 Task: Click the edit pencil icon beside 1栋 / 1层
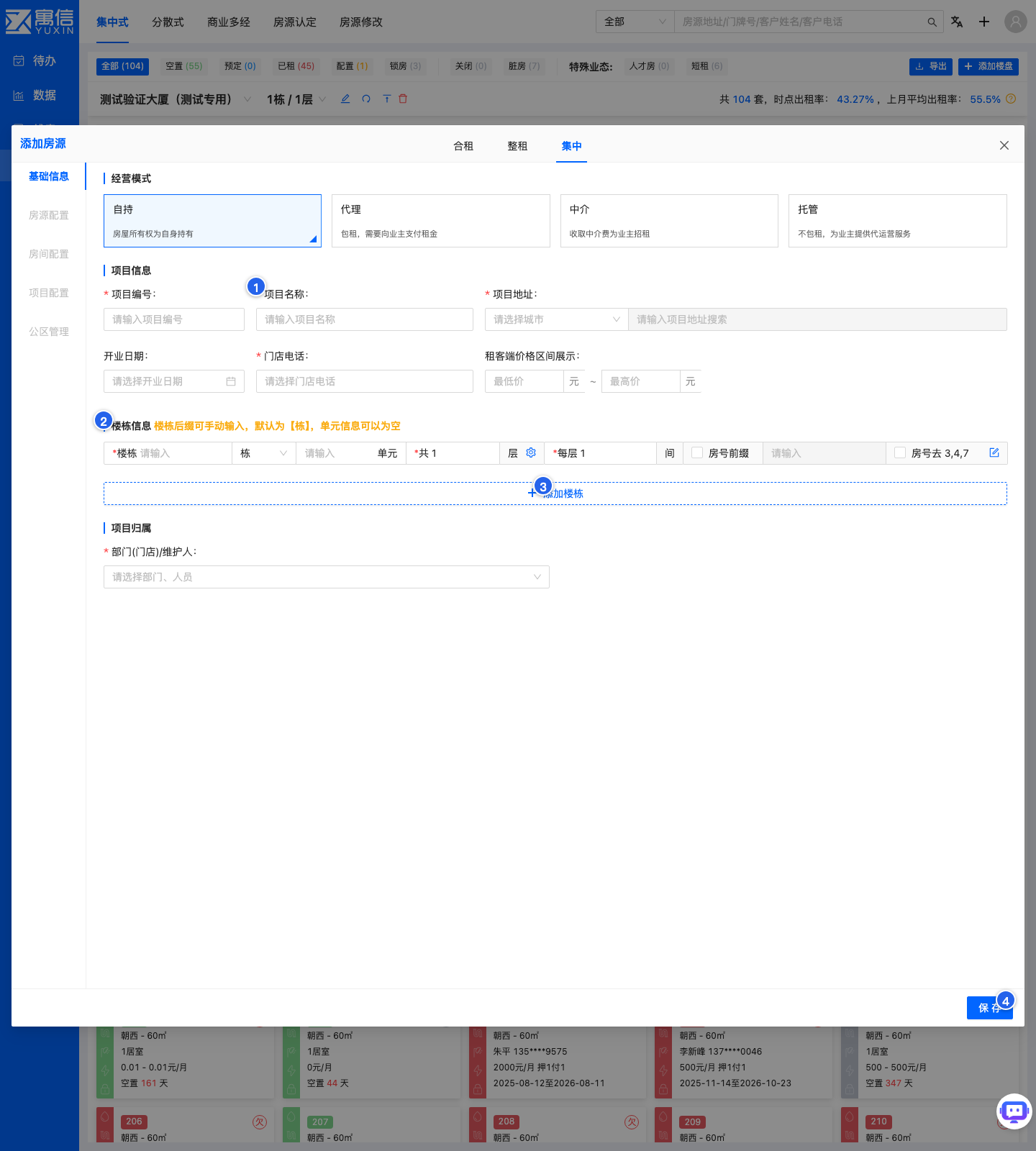[x=345, y=99]
